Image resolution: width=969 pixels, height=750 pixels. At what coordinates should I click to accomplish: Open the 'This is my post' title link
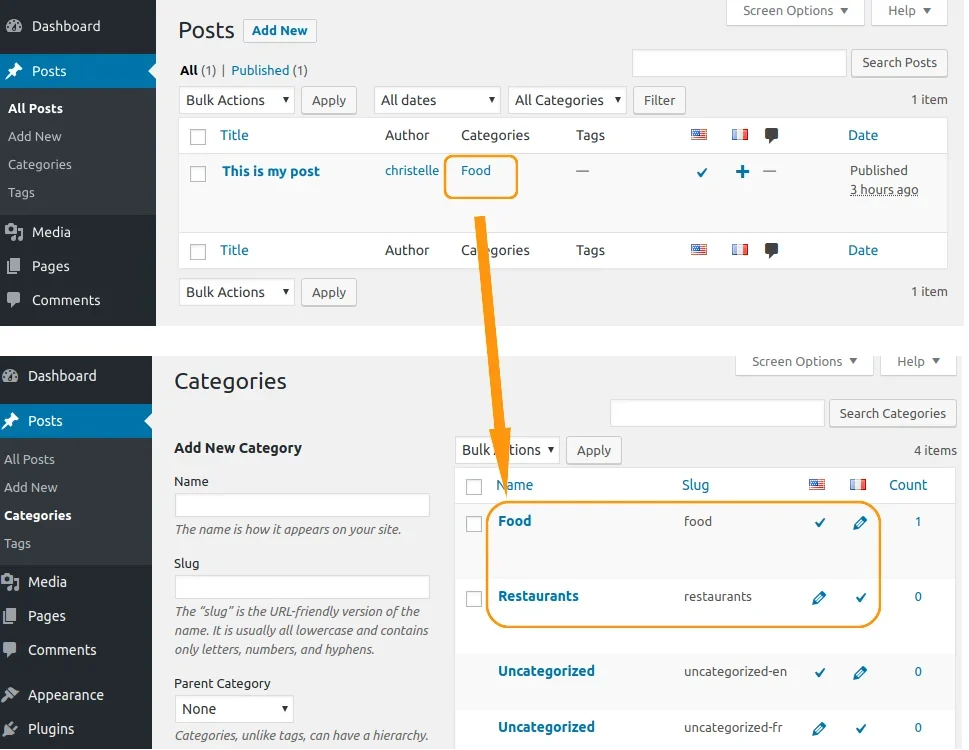click(271, 171)
